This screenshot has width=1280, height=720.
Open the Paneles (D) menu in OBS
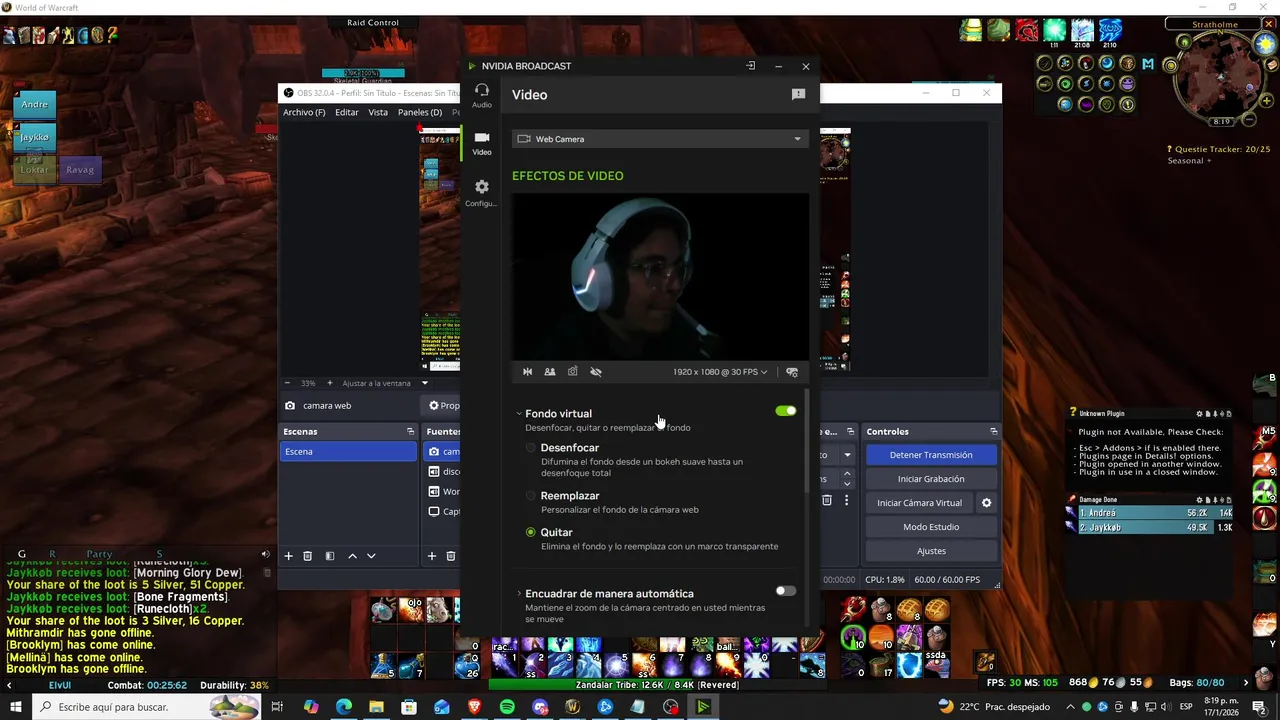pyautogui.click(x=420, y=113)
